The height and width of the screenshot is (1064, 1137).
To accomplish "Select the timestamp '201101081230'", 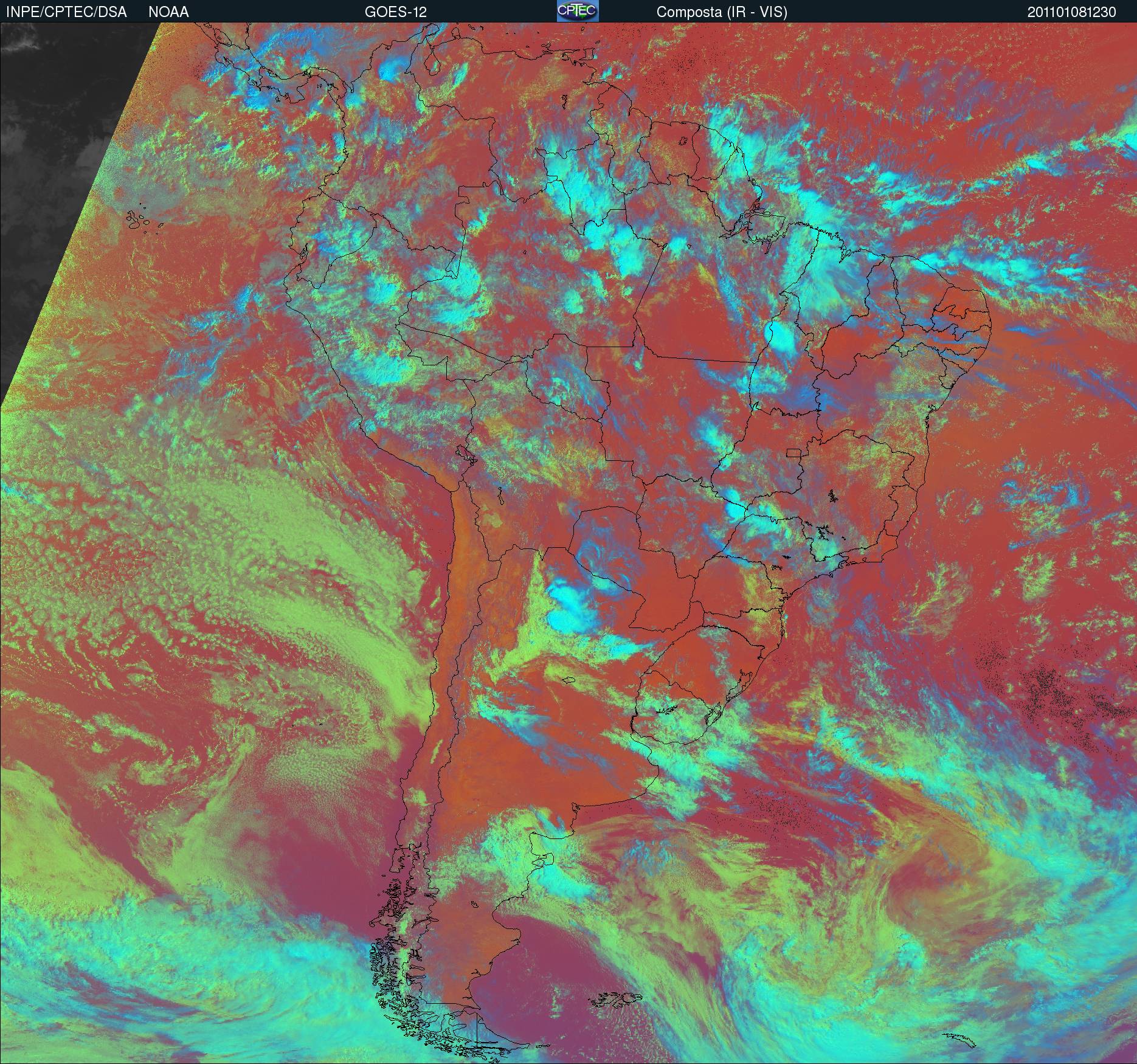I will pos(1072,12).
